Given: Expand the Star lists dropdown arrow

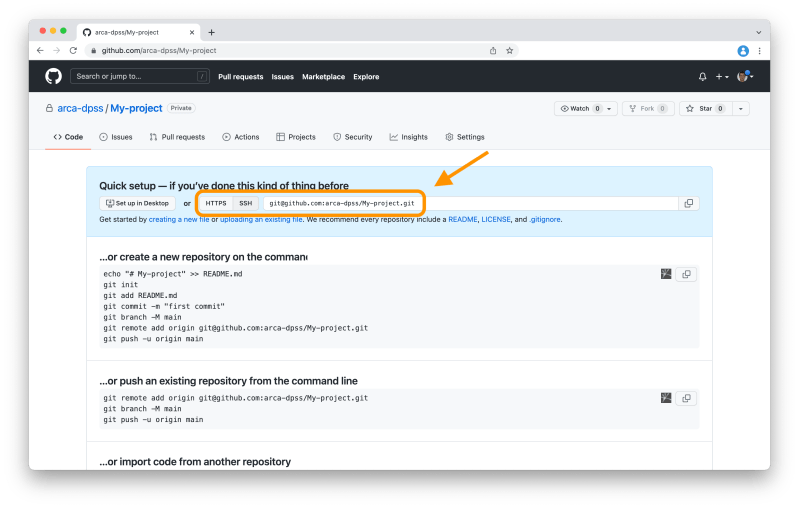Looking at the screenshot, I should (x=741, y=109).
